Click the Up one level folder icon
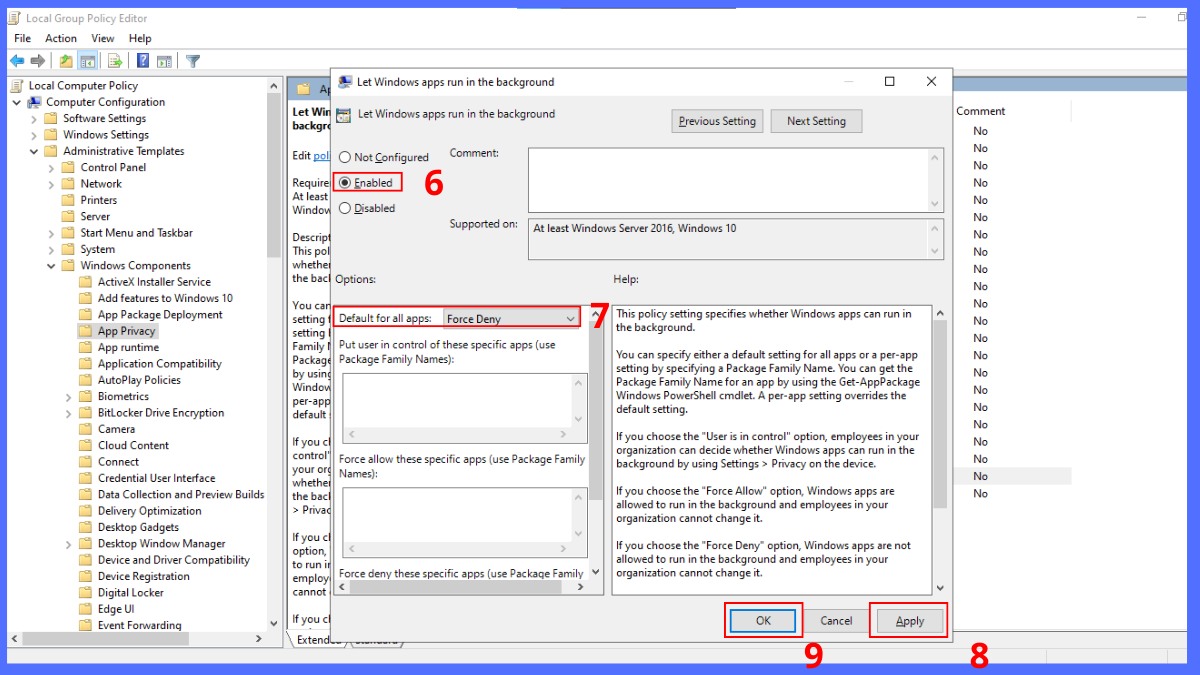Image resolution: width=1200 pixels, height=675 pixels. tap(66, 60)
